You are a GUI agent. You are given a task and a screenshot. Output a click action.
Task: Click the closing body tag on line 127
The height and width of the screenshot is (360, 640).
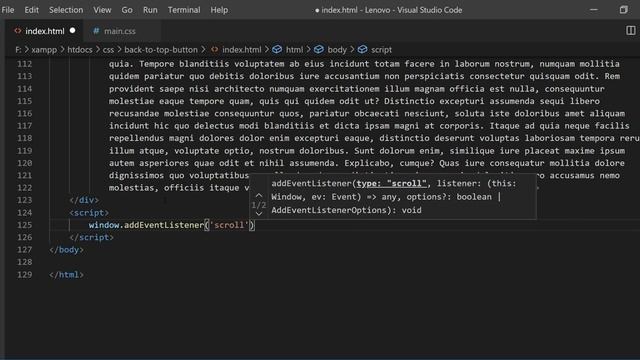coord(67,250)
